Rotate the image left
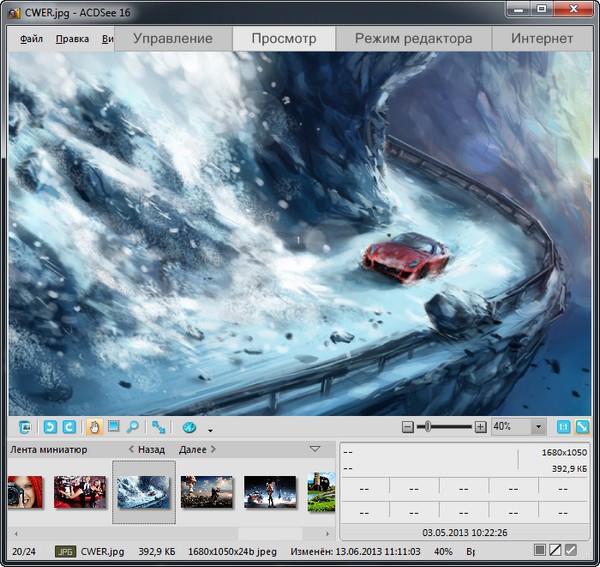 click(50, 427)
